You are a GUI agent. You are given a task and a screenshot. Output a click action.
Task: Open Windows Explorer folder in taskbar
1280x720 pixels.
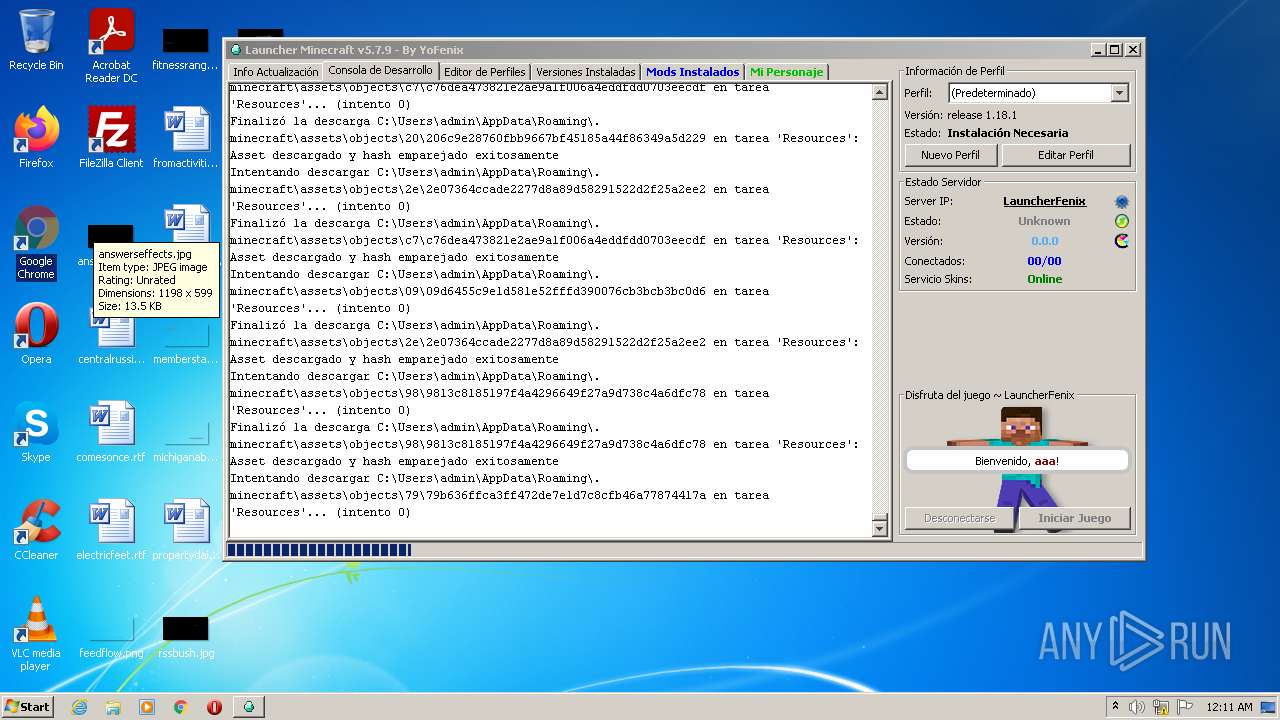click(x=113, y=707)
